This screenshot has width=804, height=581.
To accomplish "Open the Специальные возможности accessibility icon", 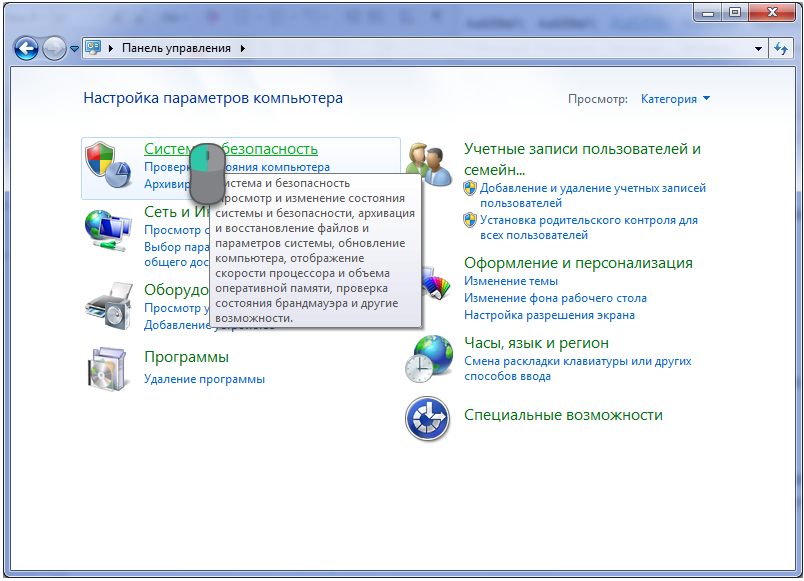I will tap(429, 418).
